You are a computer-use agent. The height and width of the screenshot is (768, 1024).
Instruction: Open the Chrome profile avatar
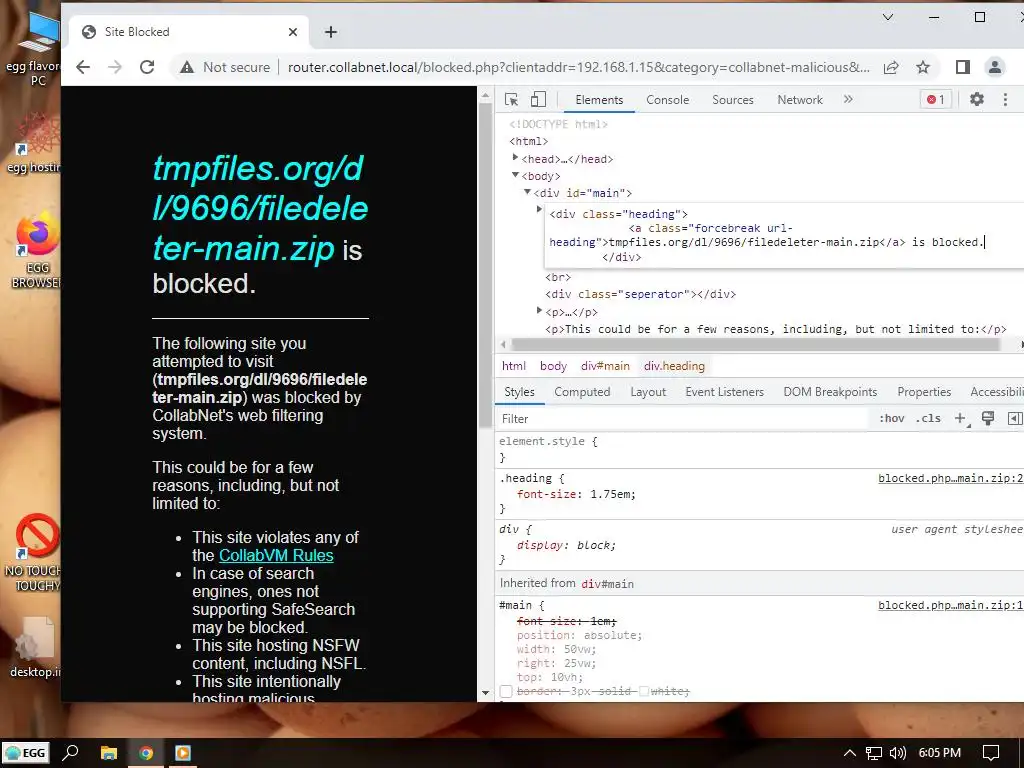click(995, 67)
